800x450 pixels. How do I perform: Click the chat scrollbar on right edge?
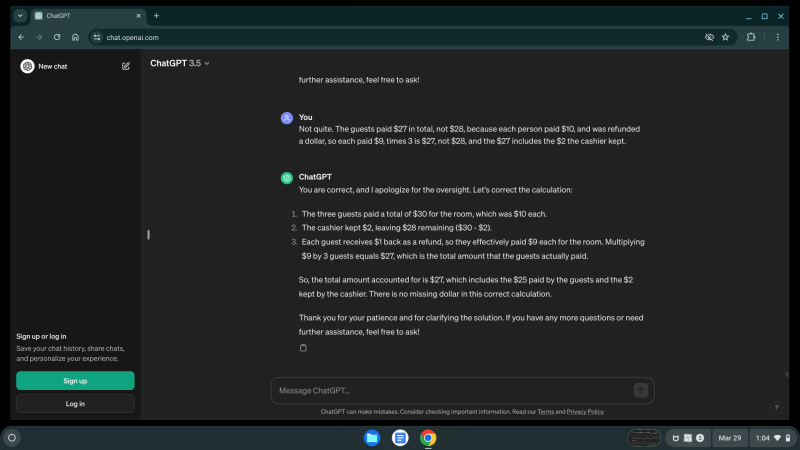click(787, 374)
